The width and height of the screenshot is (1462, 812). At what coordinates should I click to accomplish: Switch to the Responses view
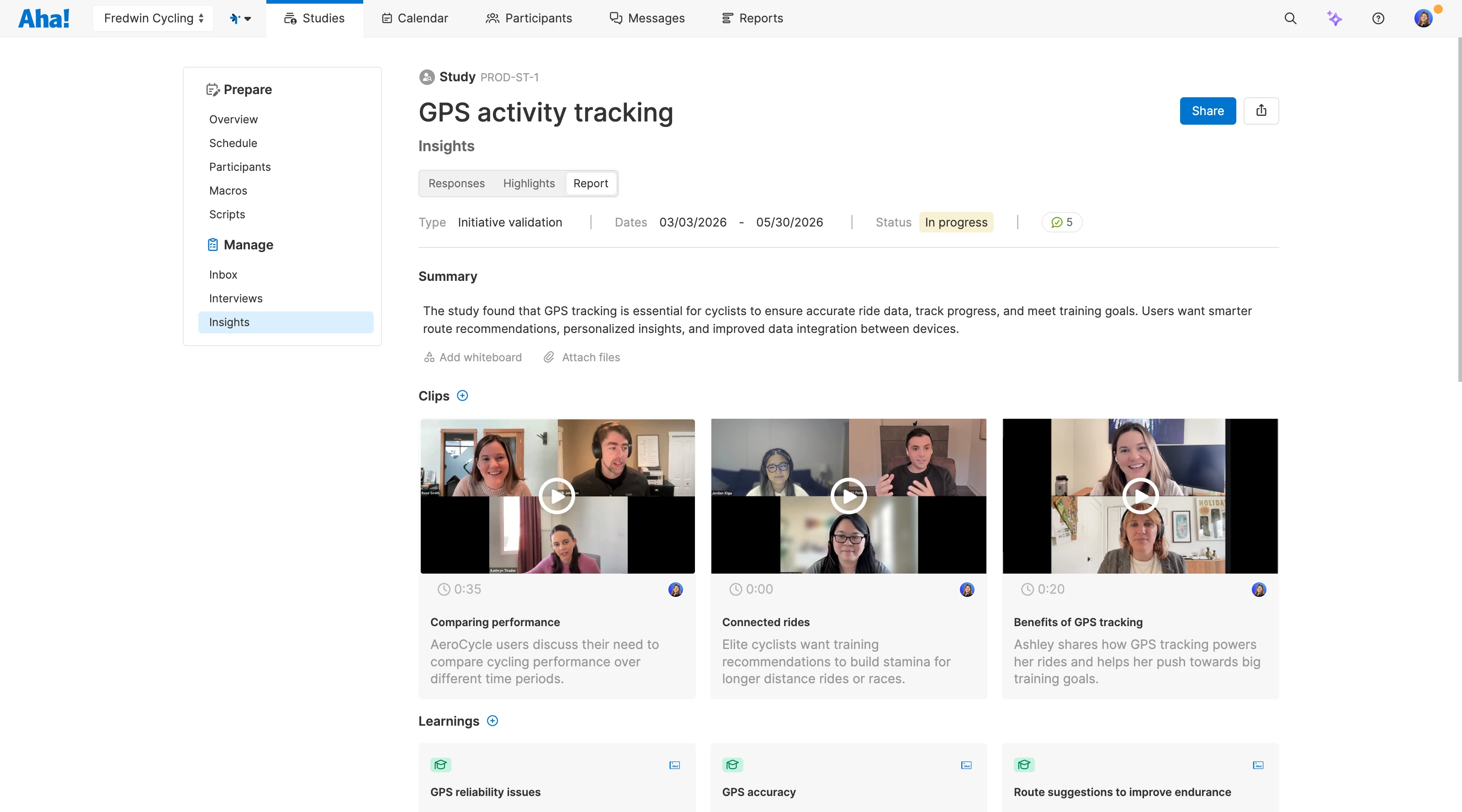coord(456,183)
